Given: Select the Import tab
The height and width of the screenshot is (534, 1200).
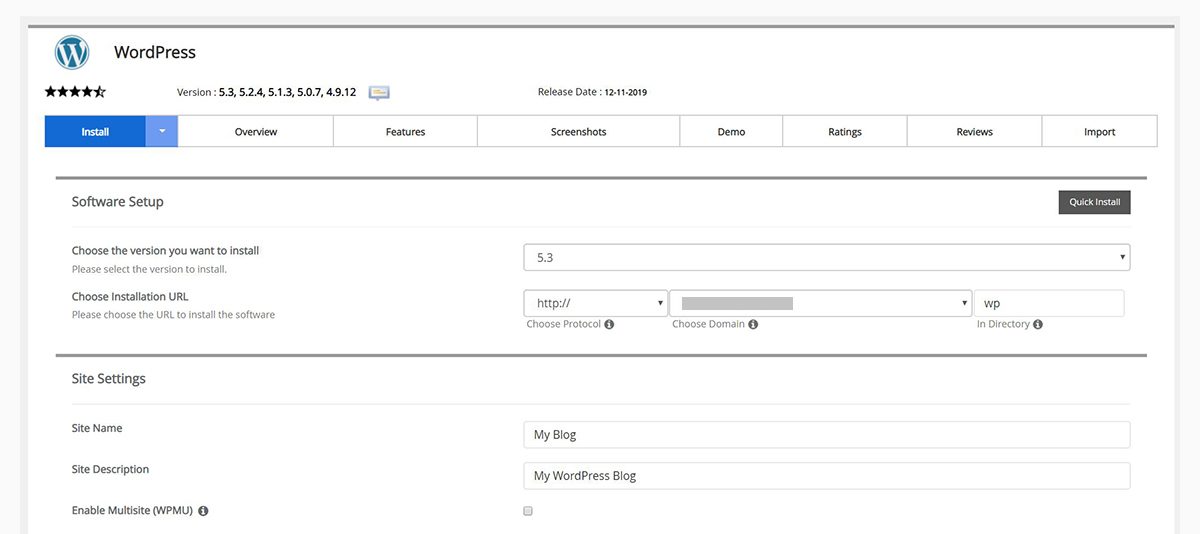Looking at the screenshot, I should (1099, 131).
